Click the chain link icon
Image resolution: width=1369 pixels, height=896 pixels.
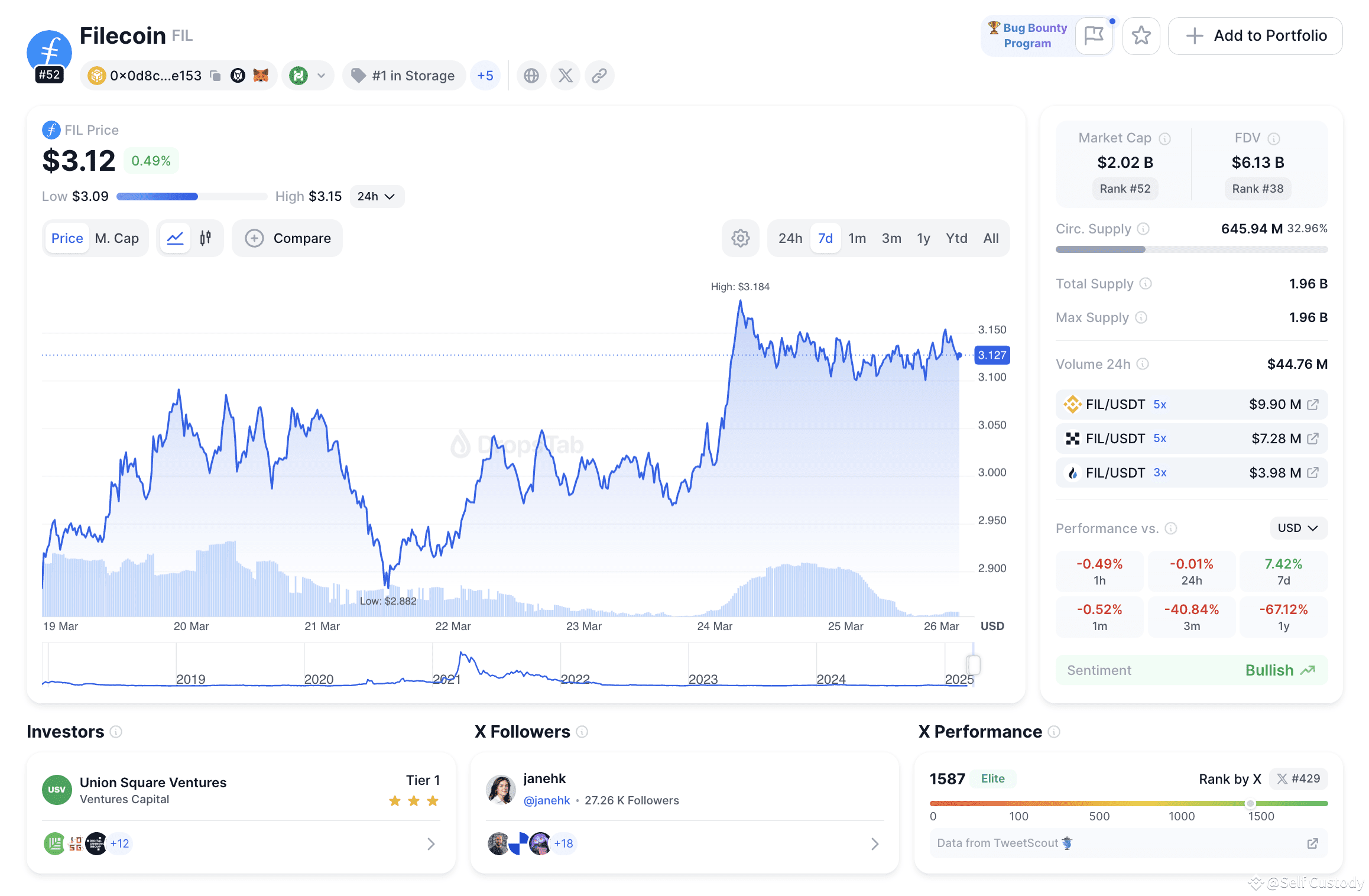(599, 76)
